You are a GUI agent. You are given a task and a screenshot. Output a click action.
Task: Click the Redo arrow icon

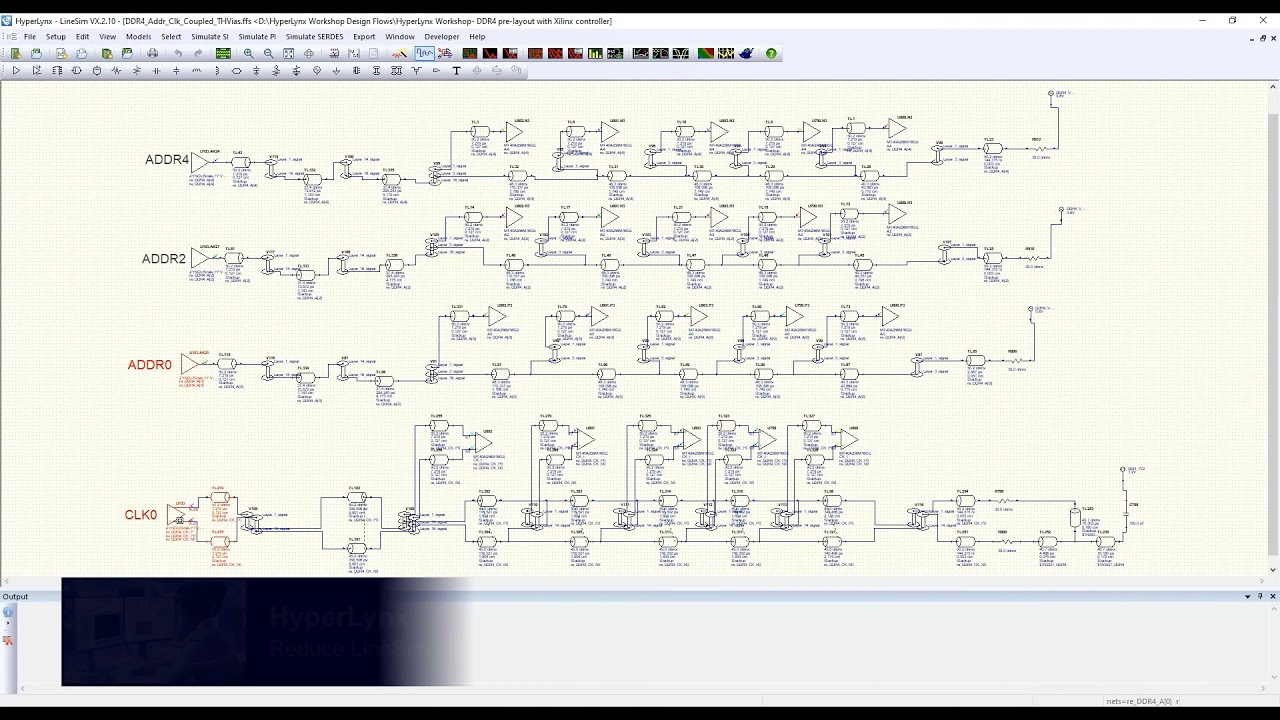pos(198,53)
